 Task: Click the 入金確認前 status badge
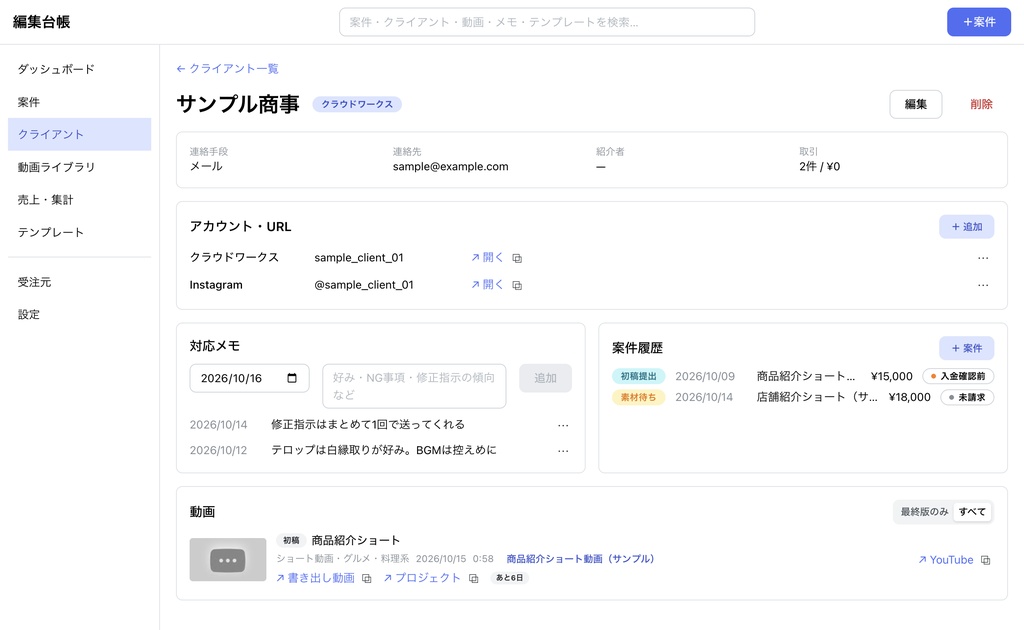tap(958, 376)
